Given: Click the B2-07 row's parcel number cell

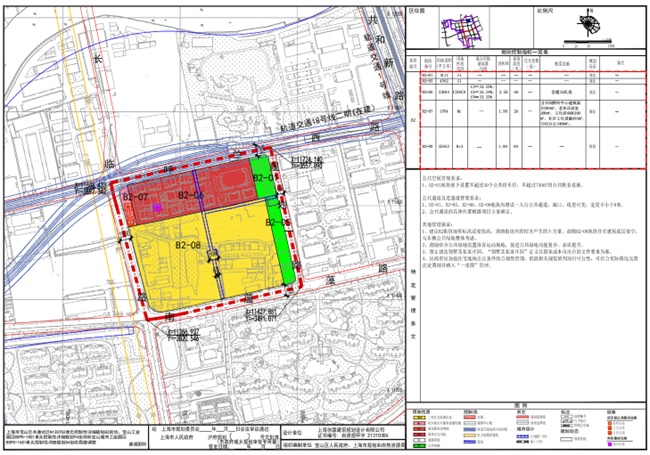Looking at the screenshot, I should [x=427, y=111].
